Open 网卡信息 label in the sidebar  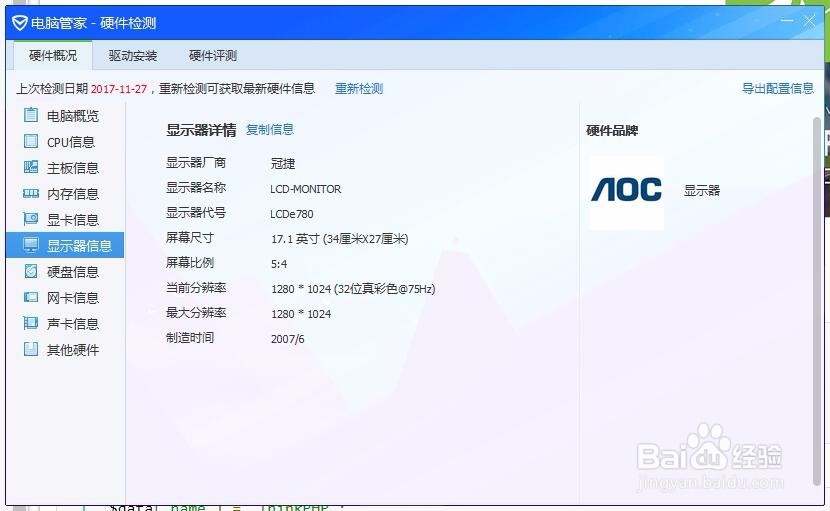pyautogui.click(x=73, y=298)
